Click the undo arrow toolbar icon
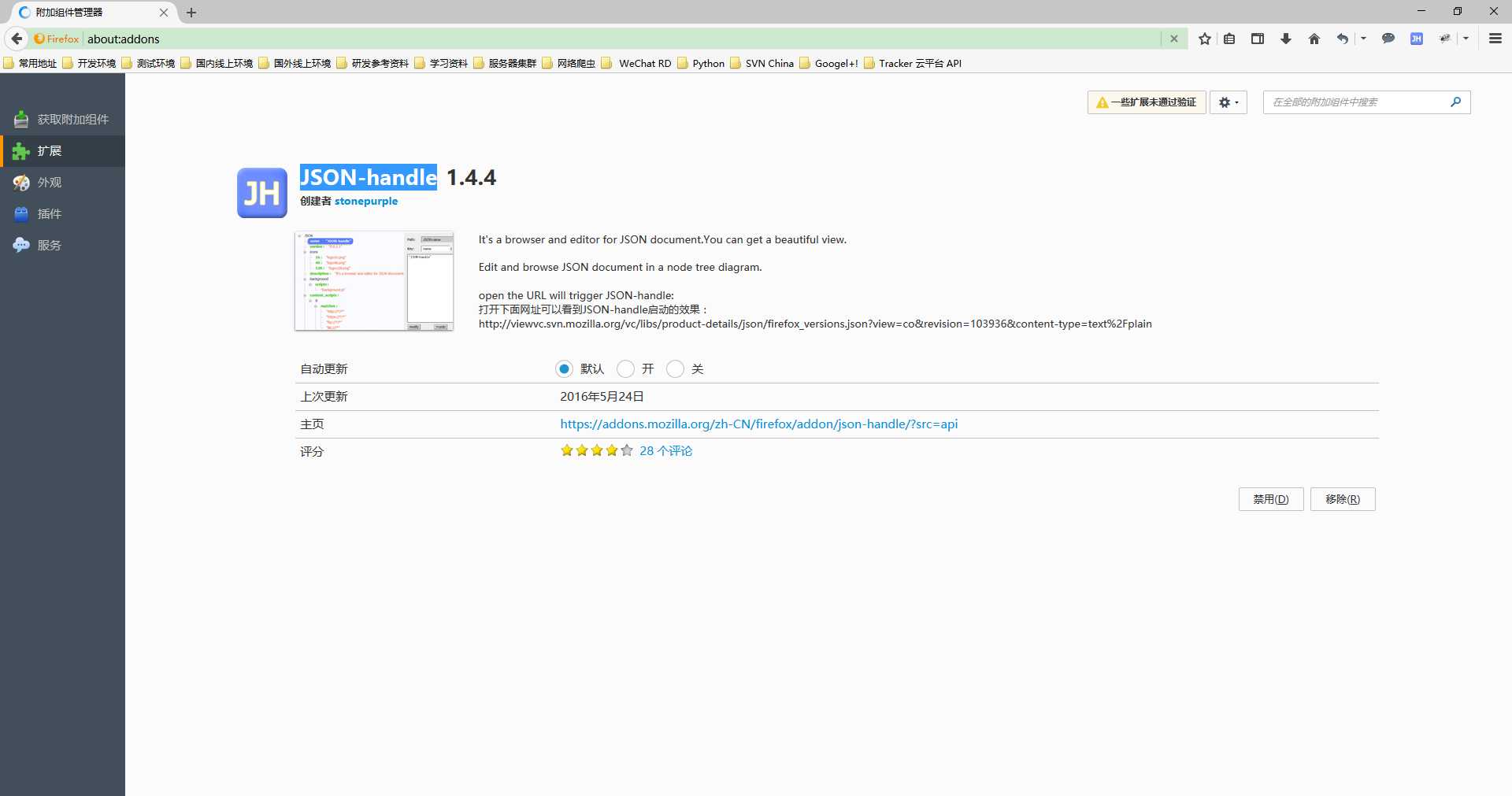Viewport: 1512px width, 796px height. click(1343, 39)
